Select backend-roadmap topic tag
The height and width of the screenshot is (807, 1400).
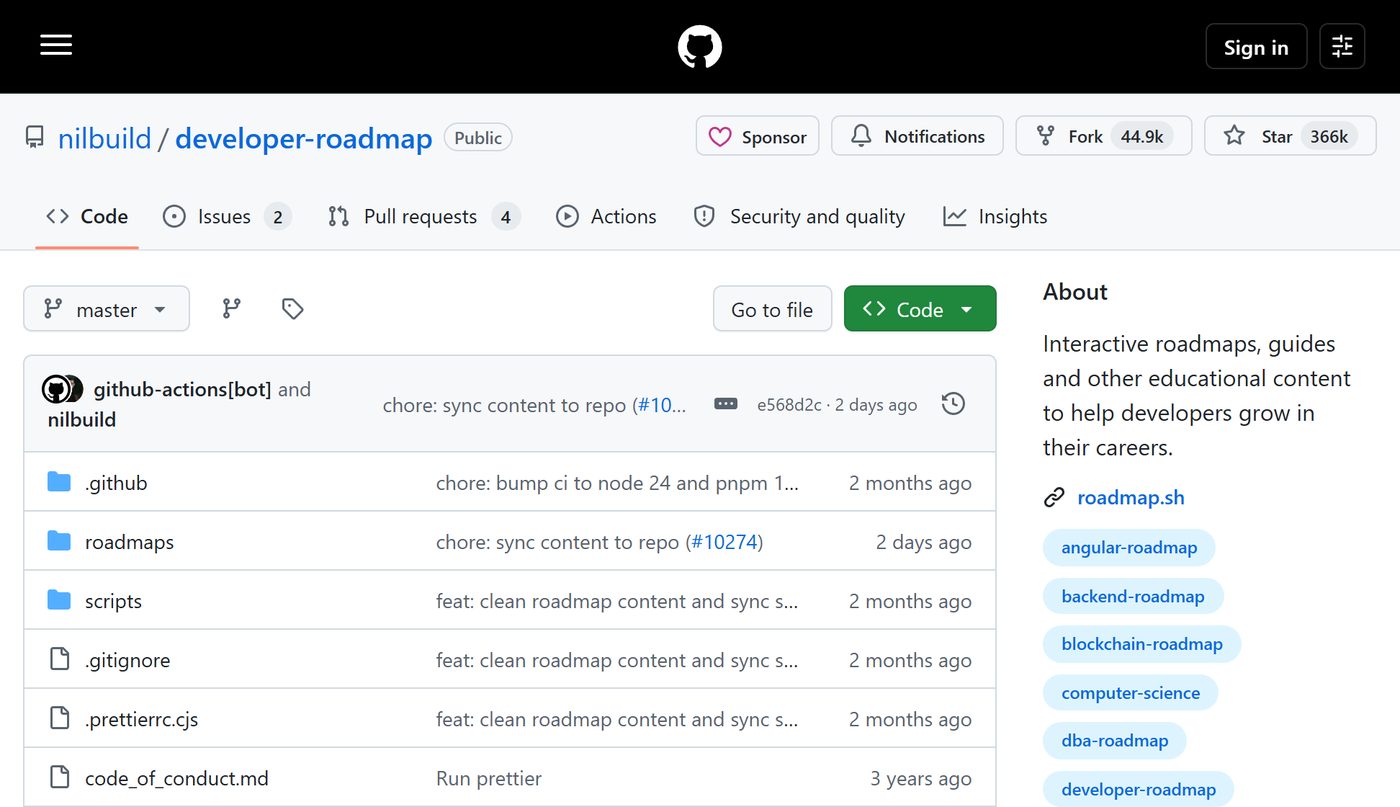tap(1133, 596)
